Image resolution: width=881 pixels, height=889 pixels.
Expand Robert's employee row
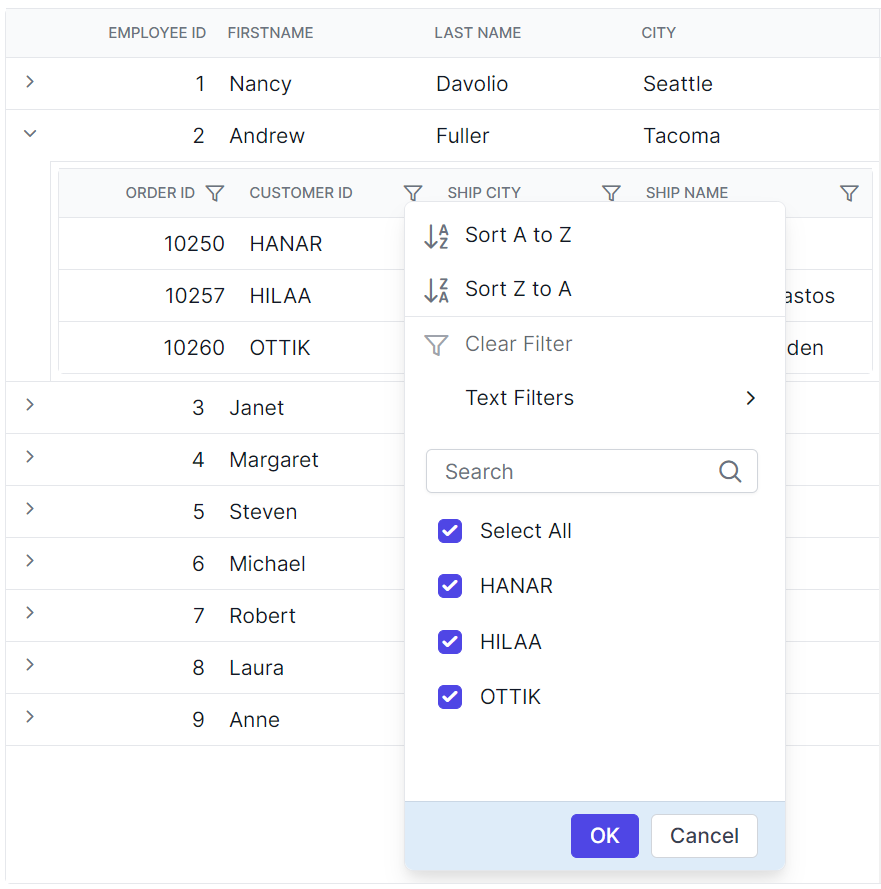point(30,613)
